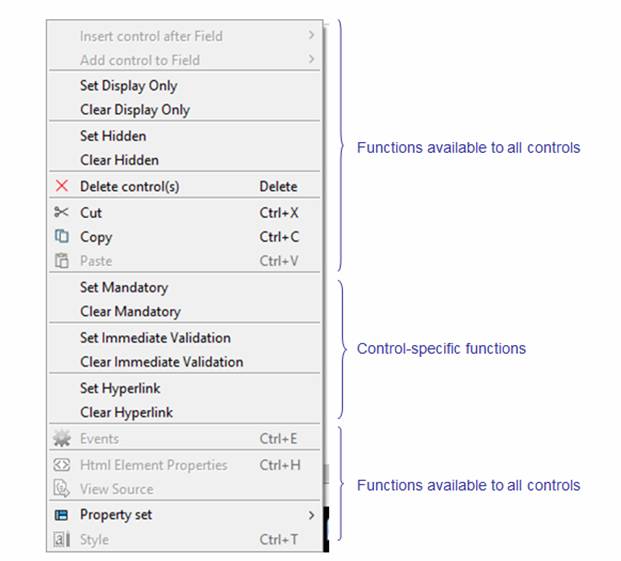The width and height of the screenshot is (621, 561).
Task: Choose Set Hyperlink menu entry
Action: [x=120, y=388]
